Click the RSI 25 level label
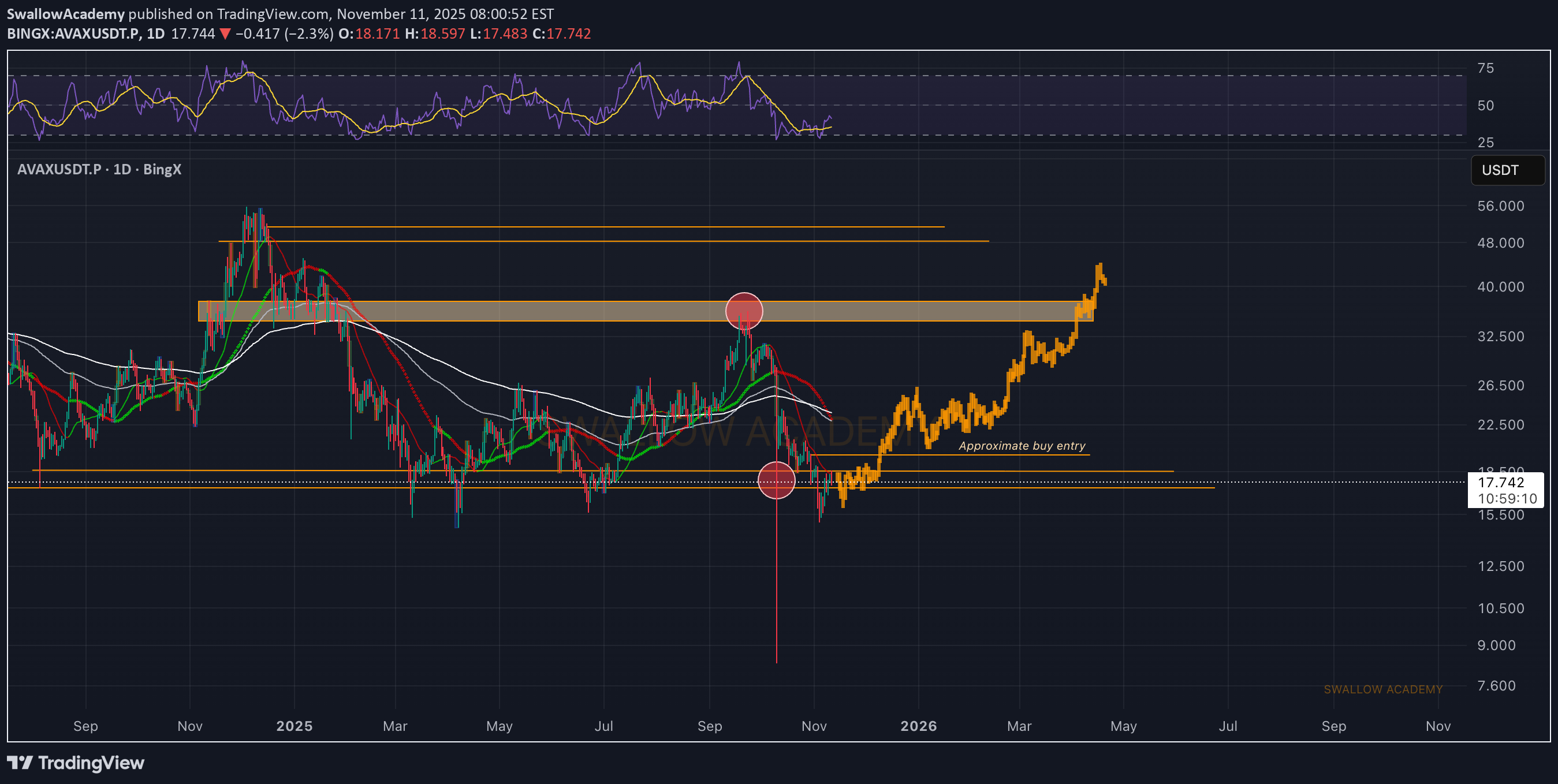1558x784 pixels. pos(1485,143)
